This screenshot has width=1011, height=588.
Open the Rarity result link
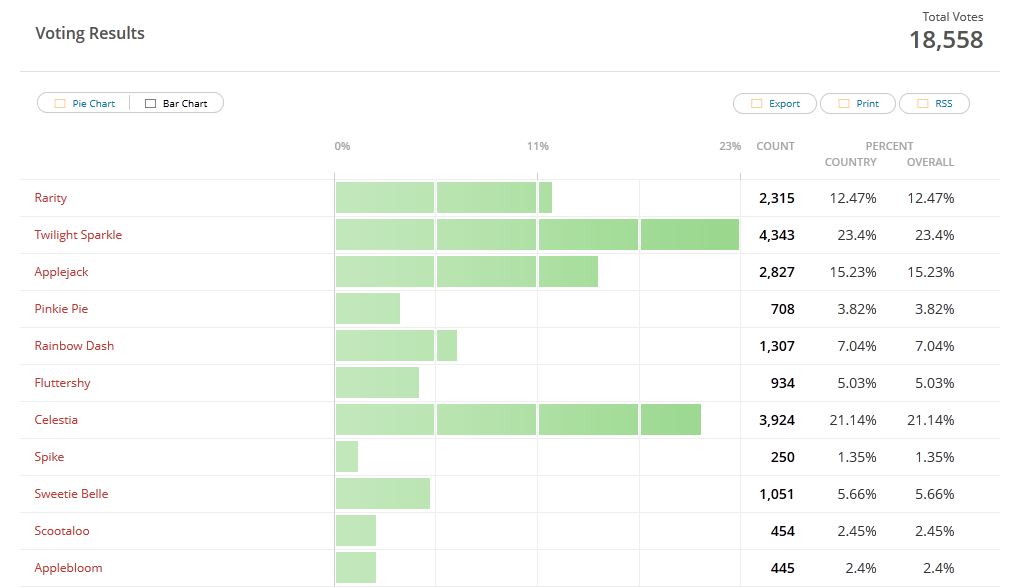coord(50,198)
